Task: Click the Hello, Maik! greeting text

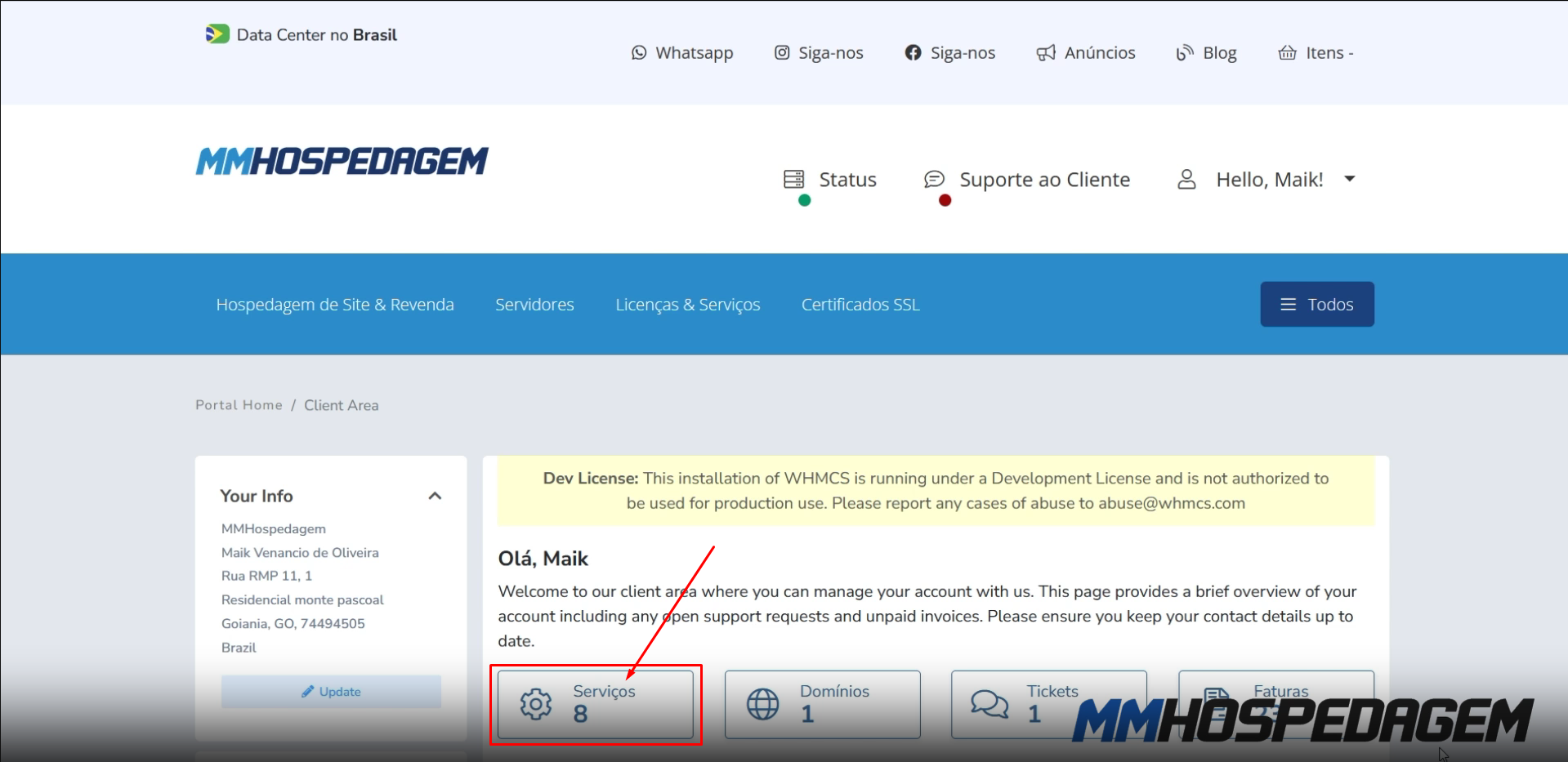Action: point(1270,179)
